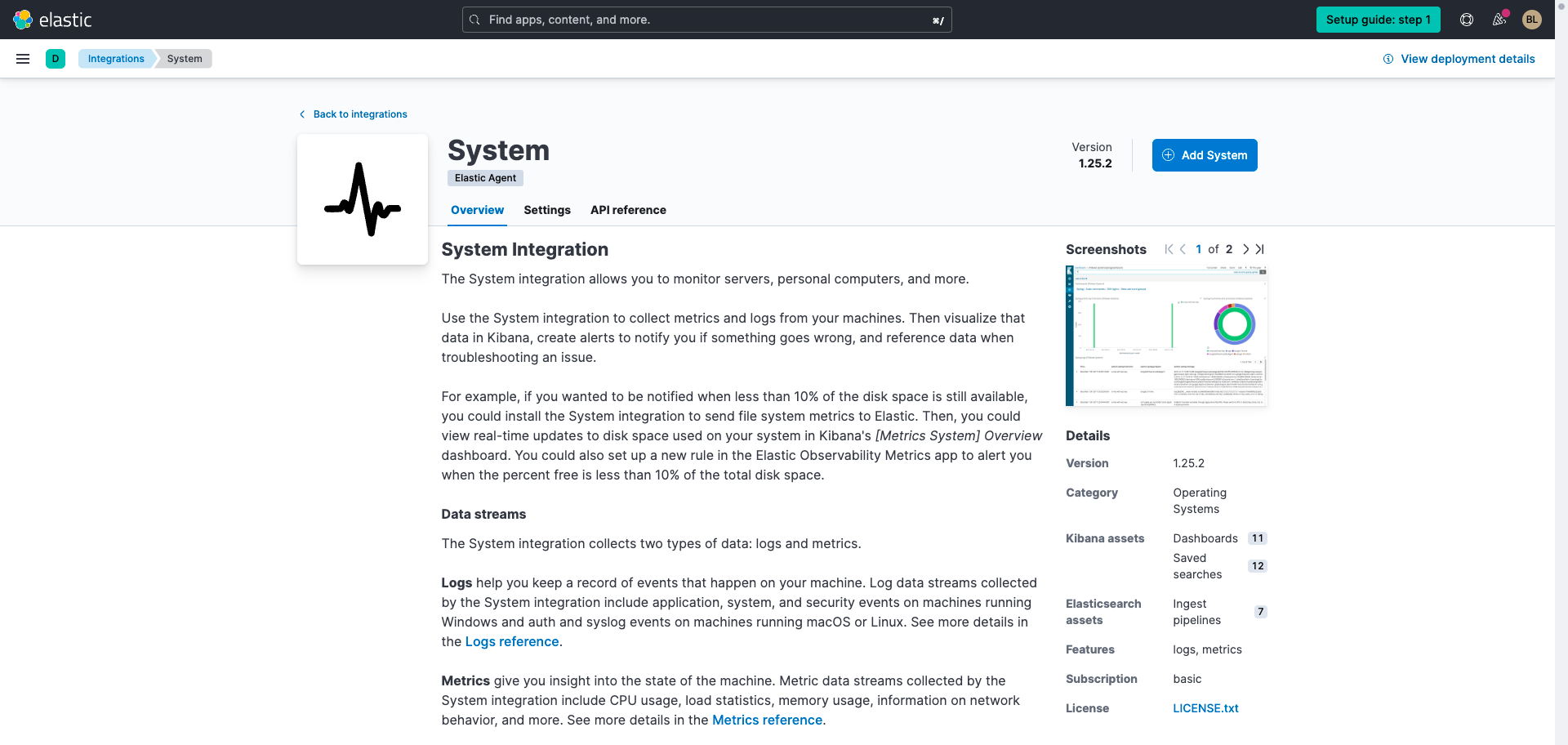
Task: Click the Ingest pipelines count badge 7
Action: (1261, 612)
